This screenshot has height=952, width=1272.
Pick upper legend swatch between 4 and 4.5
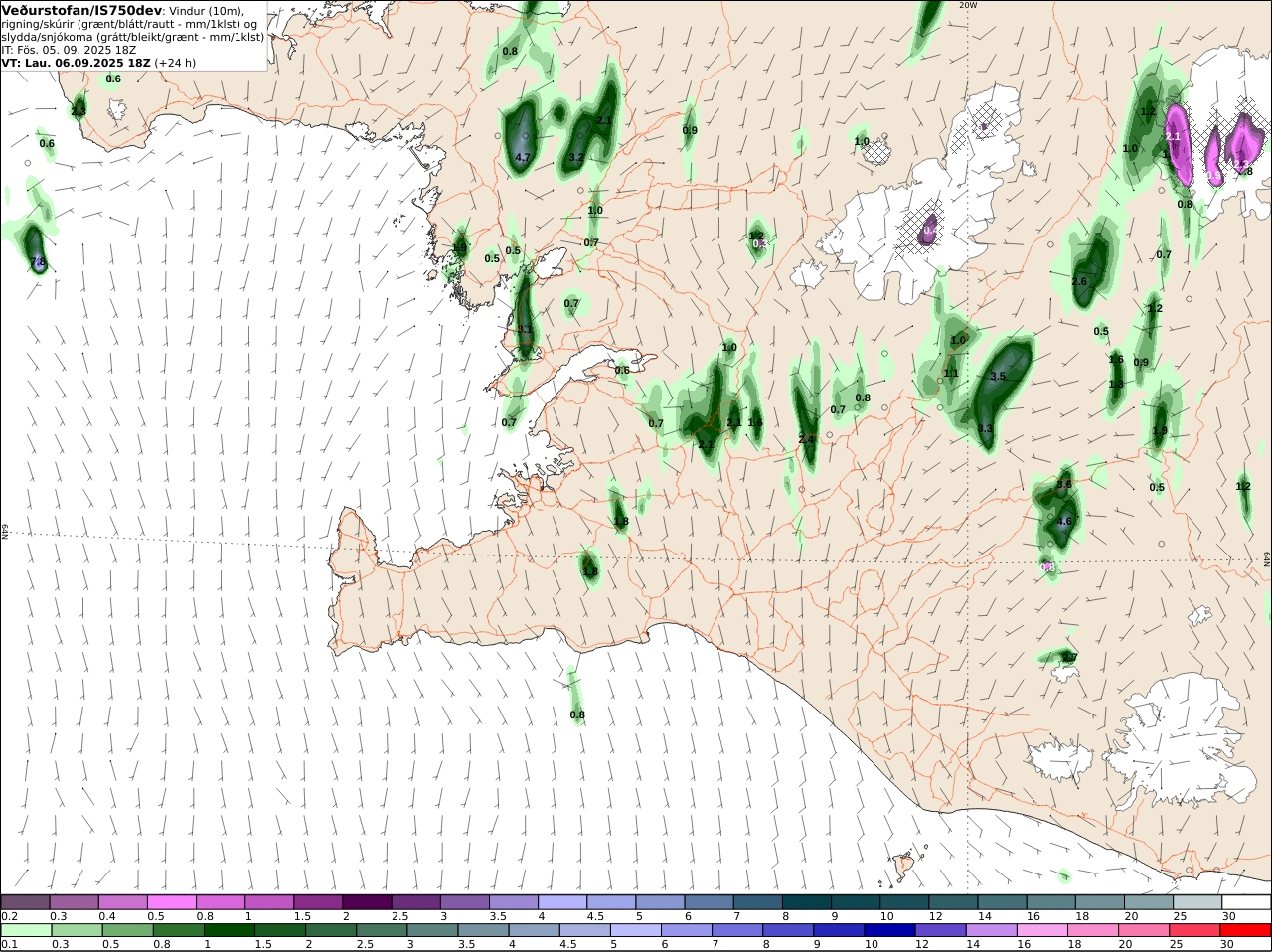(563, 901)
